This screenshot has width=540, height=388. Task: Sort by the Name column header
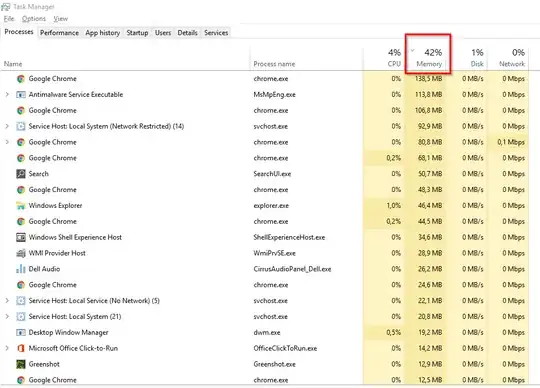pos(13,64)
